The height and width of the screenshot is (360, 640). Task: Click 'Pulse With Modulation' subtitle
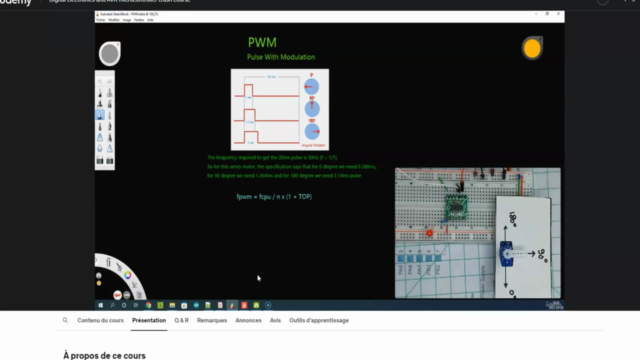pyautogui.click(x=281, y=57)
